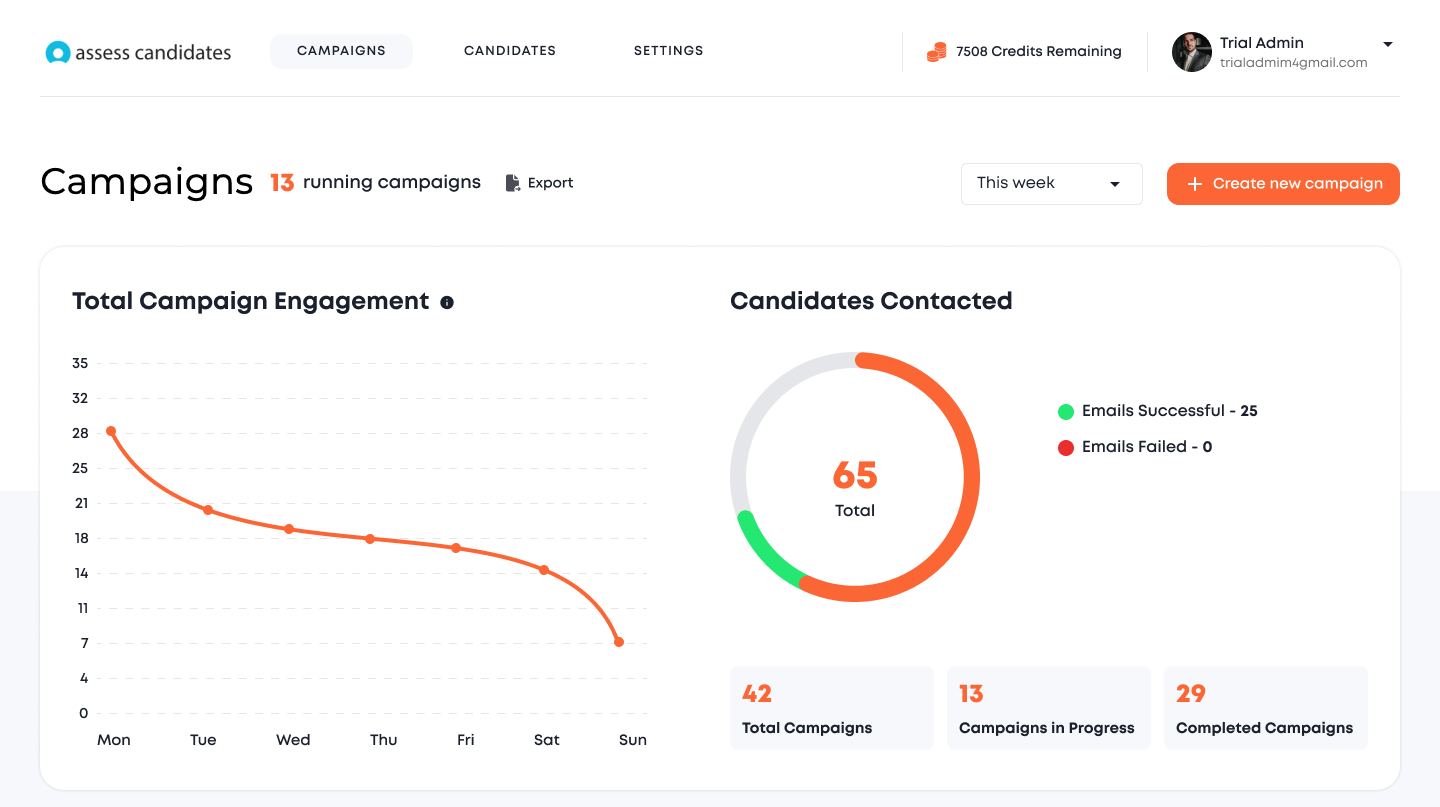Viewport: 1440px width, 807px height.
Task: Click the plus icon in Create new campaign
Action: (x=1194, y=184)
